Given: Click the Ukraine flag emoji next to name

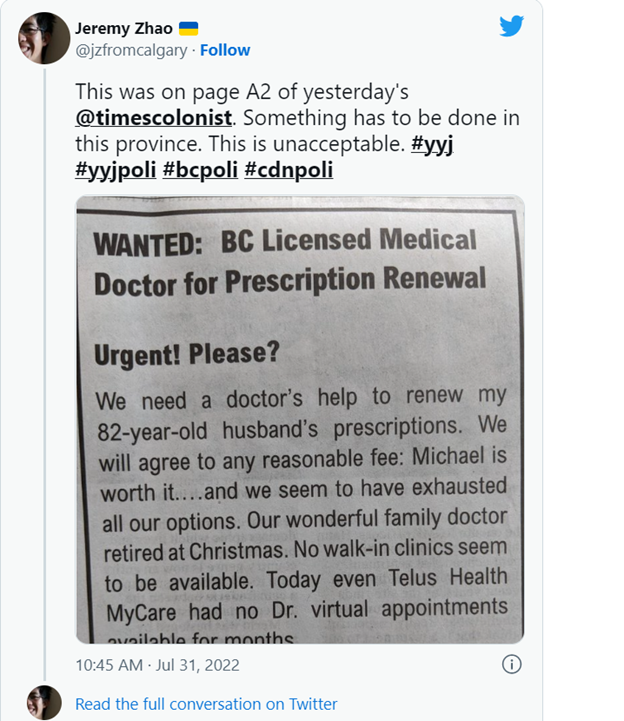Looking at the screenshot, I should (187, 29).
